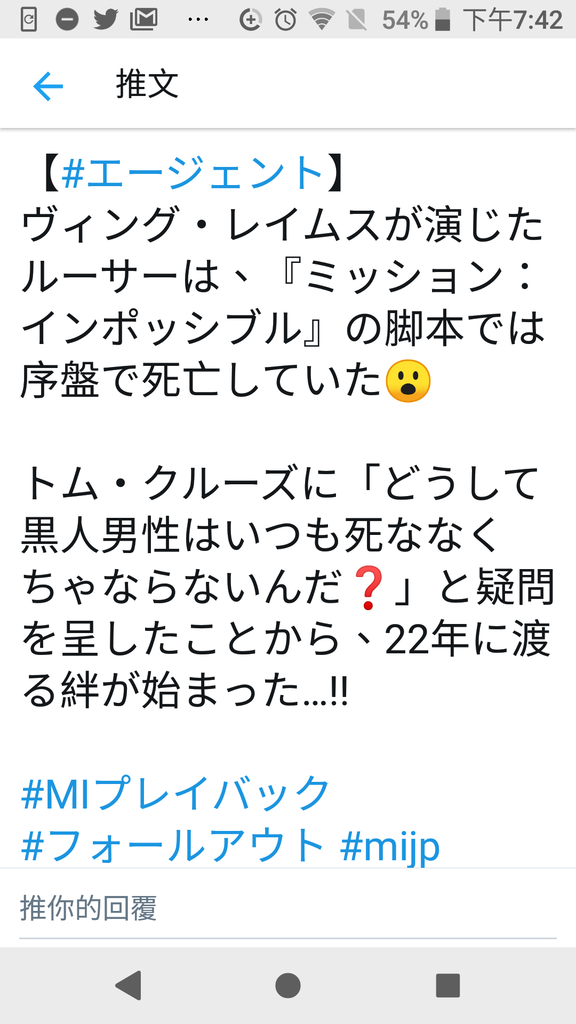Tap the blue back arrow

pos(48,86)
